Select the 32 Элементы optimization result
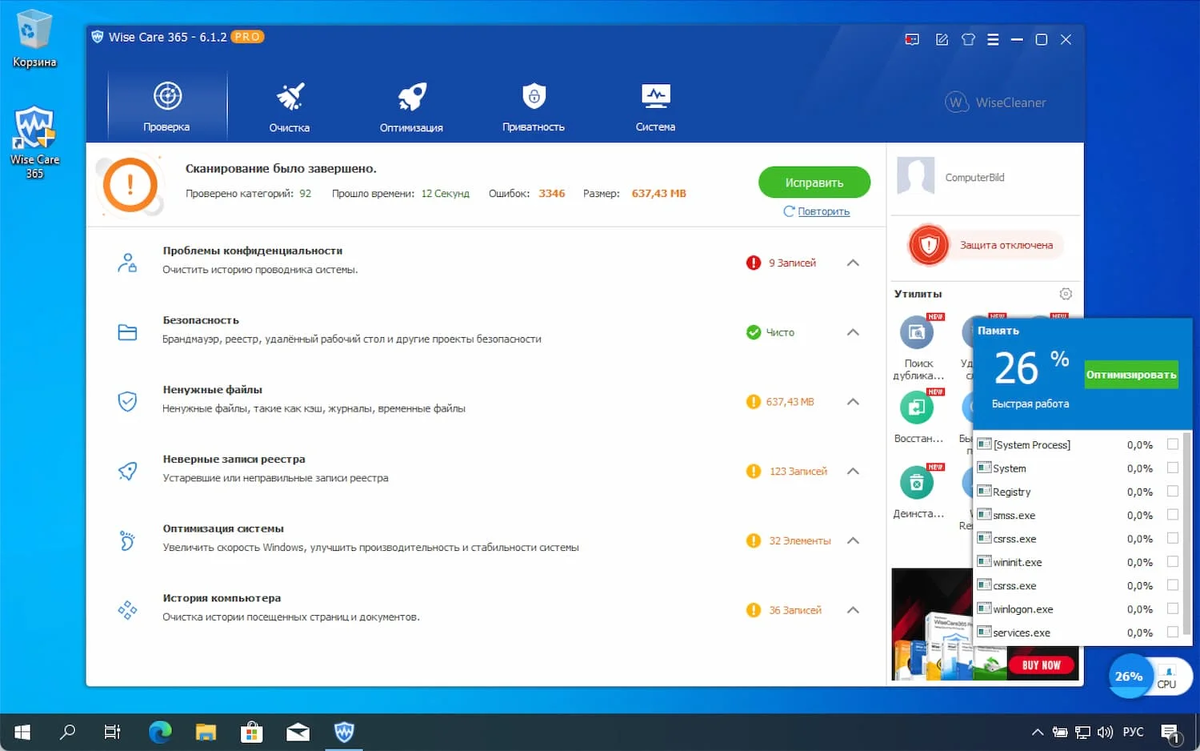Screen dimensions: 1200x751 pos(789,540)
